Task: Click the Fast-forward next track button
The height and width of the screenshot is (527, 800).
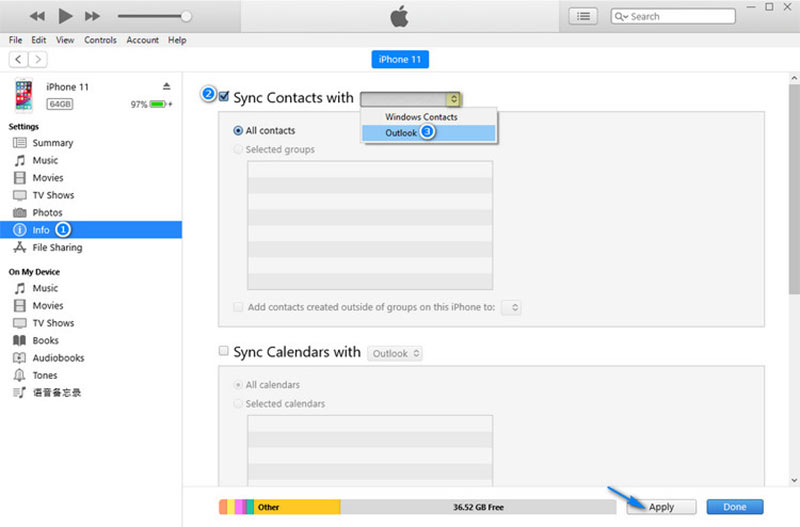Action: pyautogui.click(x=93, y=16)
